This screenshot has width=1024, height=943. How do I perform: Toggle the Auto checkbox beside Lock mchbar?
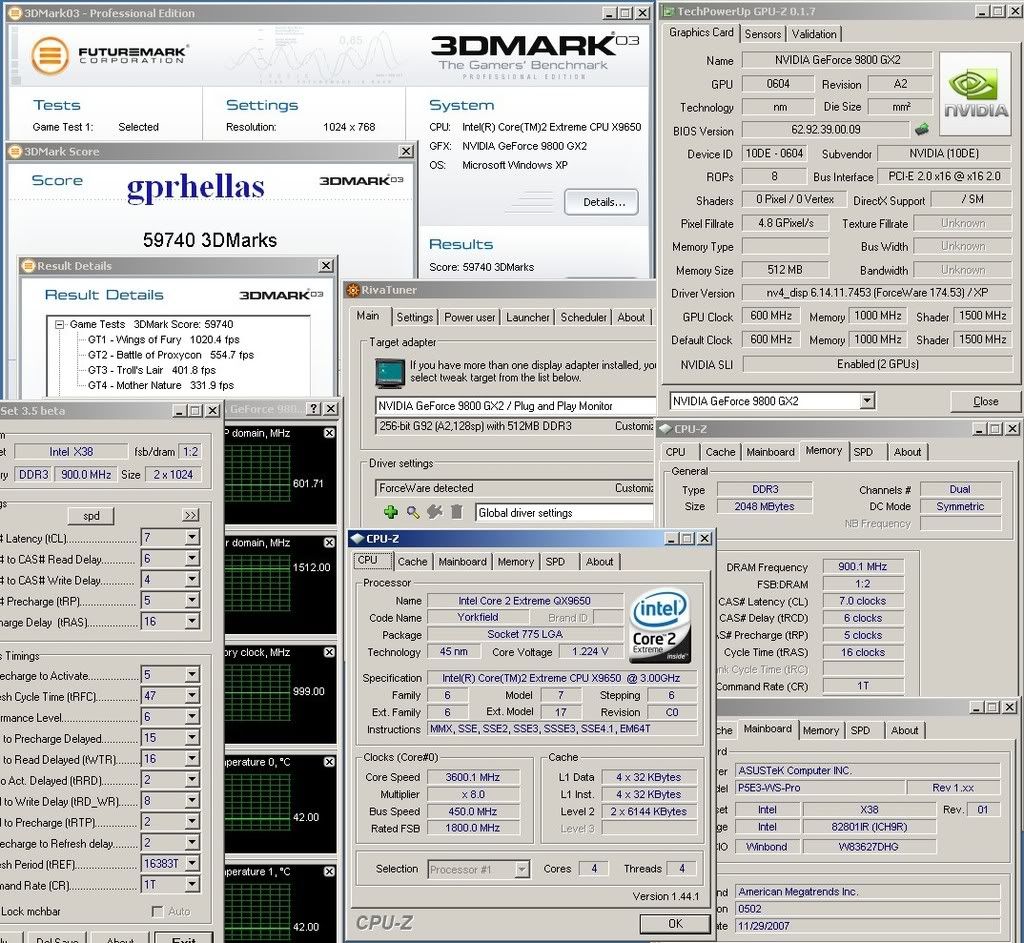(157, 911)
